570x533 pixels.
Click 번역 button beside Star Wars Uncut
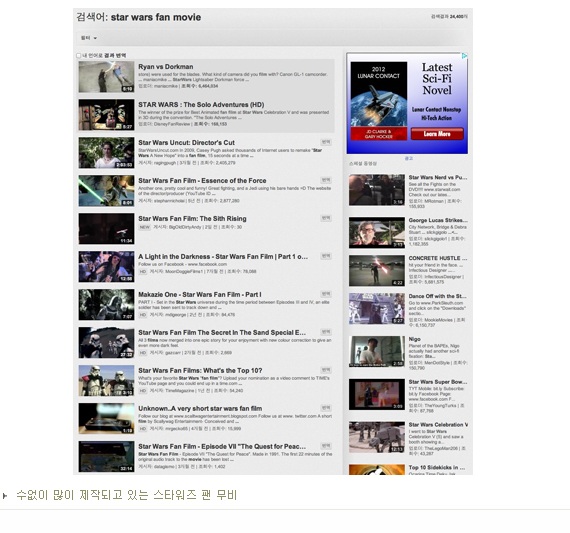point(326,142)
